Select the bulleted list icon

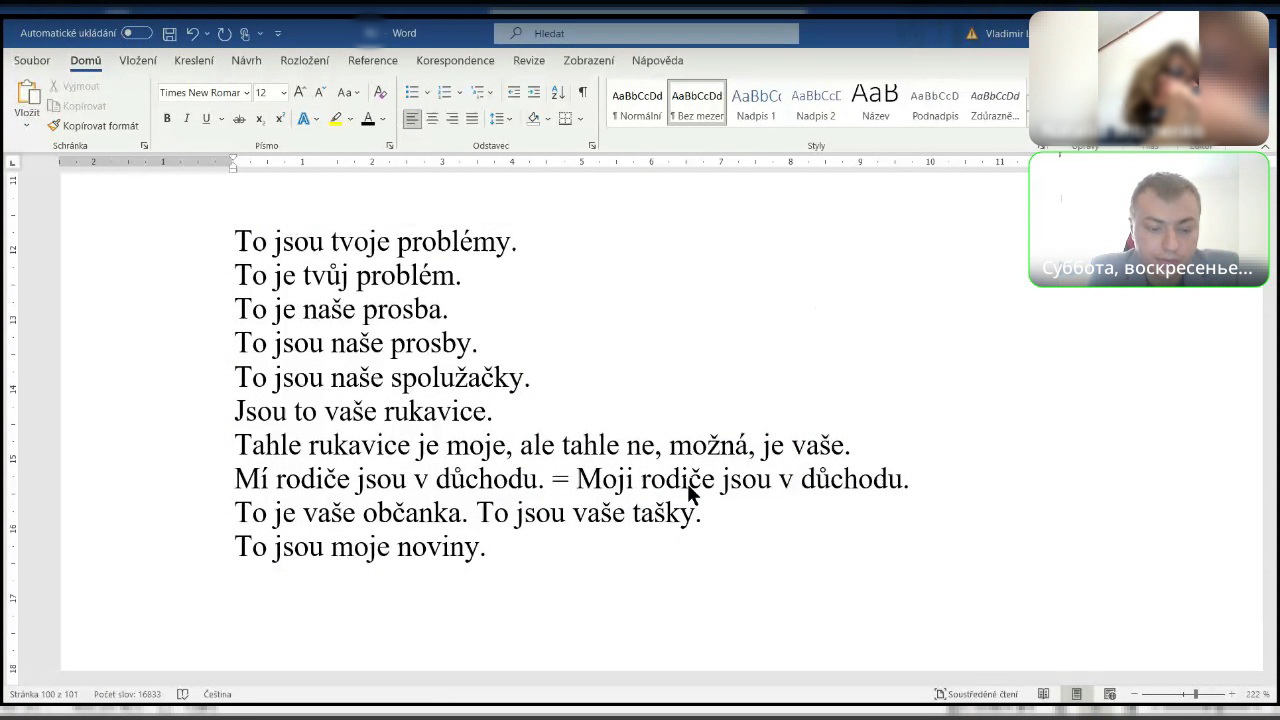tap(412, 92)
